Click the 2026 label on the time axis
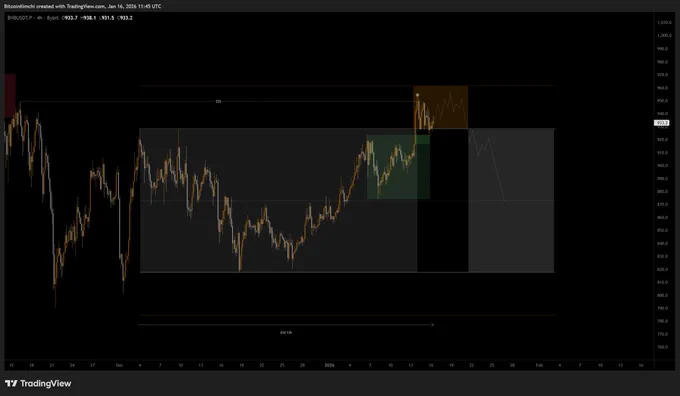 point(330,365)
